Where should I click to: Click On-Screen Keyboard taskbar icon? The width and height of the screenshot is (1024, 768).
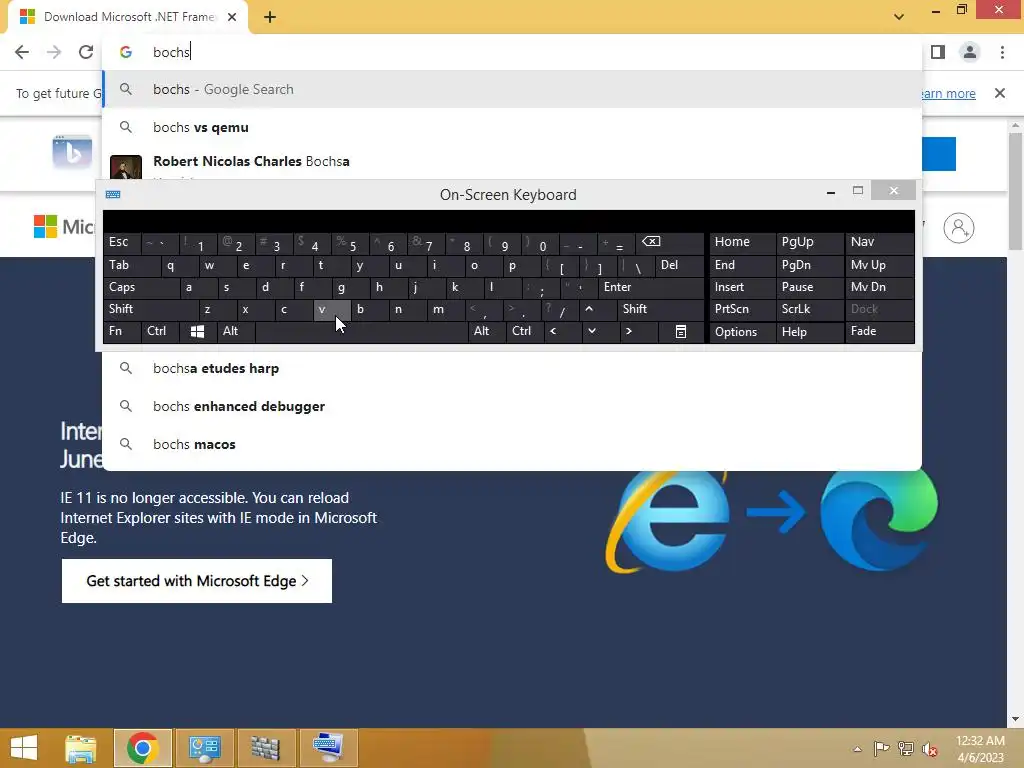(328, 748)
